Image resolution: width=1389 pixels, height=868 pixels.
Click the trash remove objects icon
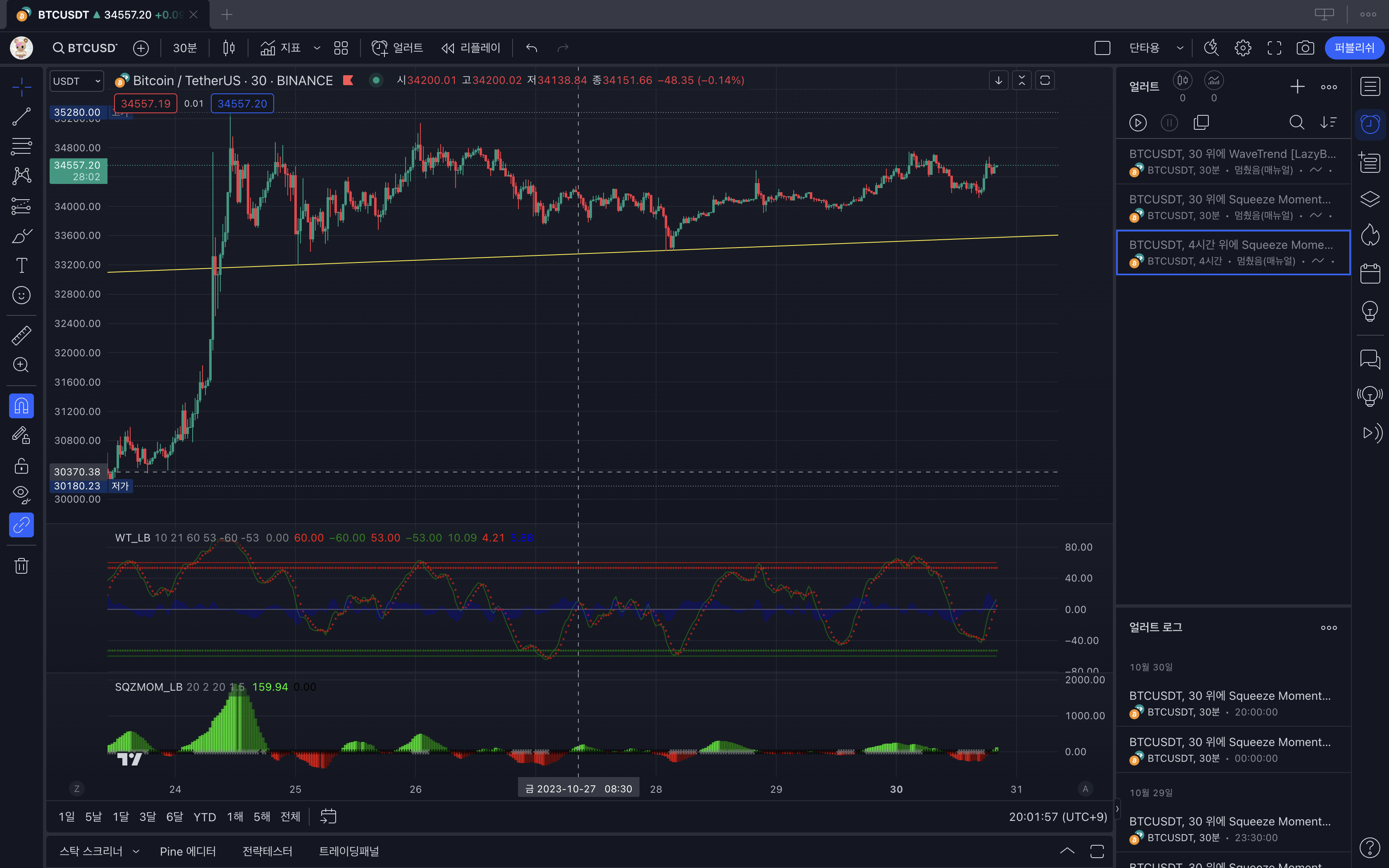click(x=21, y=566)
